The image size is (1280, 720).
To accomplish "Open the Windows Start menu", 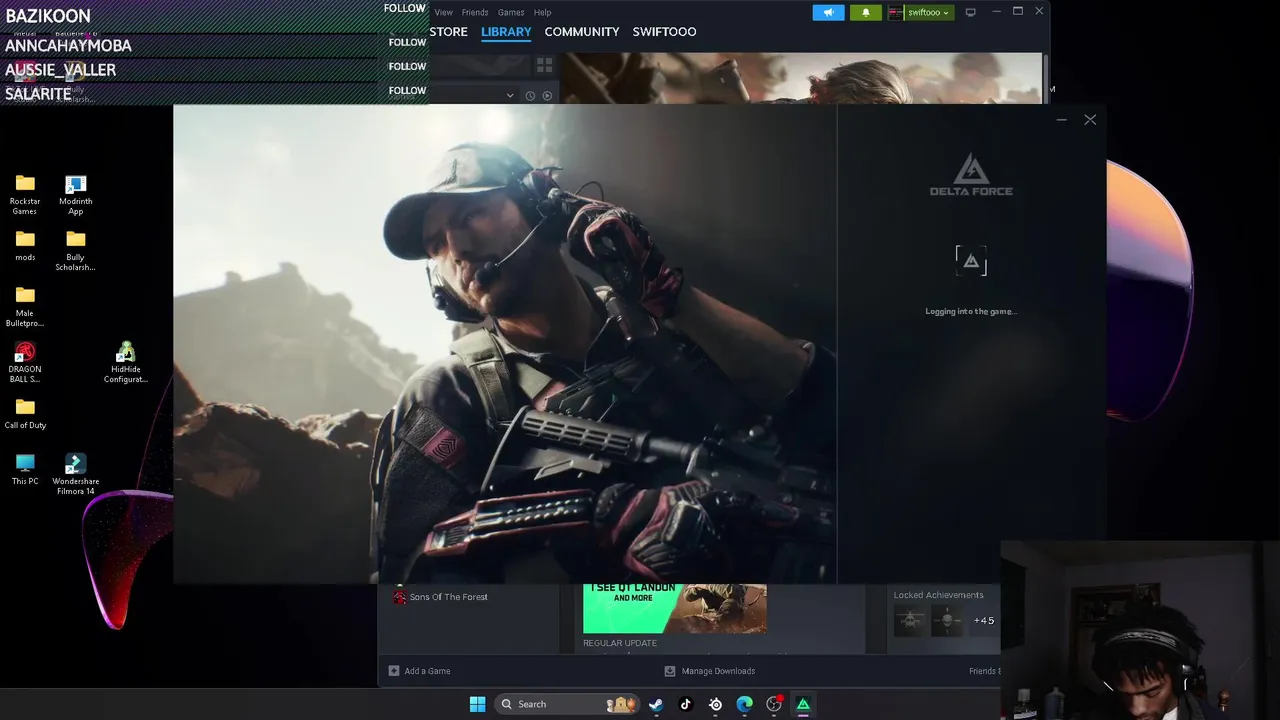I will pyautogui.click(x=477, y=704).
